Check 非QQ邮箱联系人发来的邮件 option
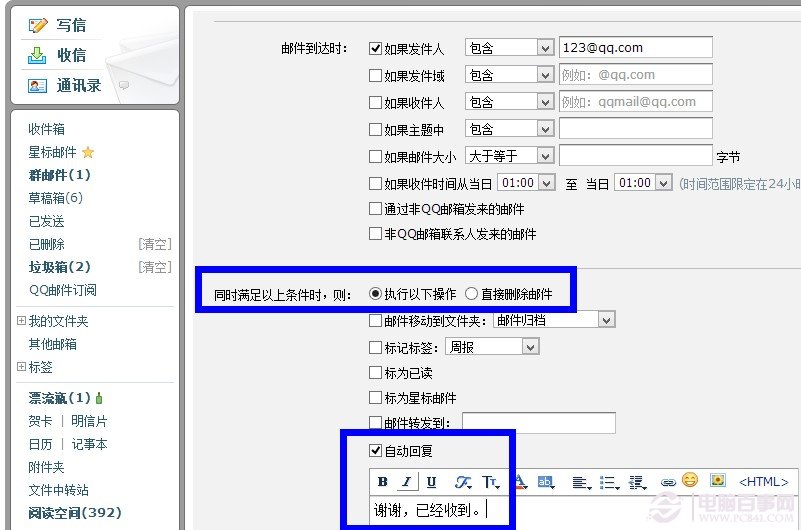Screen dimensions: 801x530 375,234
